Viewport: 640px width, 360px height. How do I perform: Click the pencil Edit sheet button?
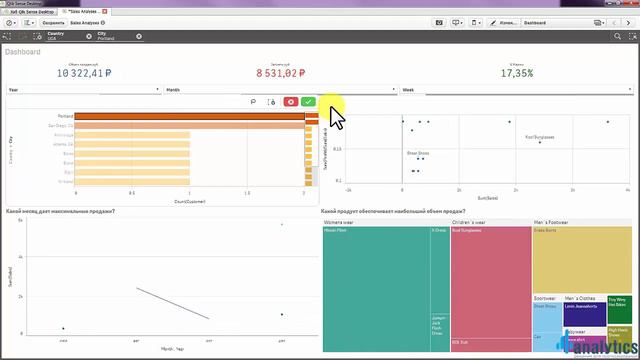tap(503, 23)
